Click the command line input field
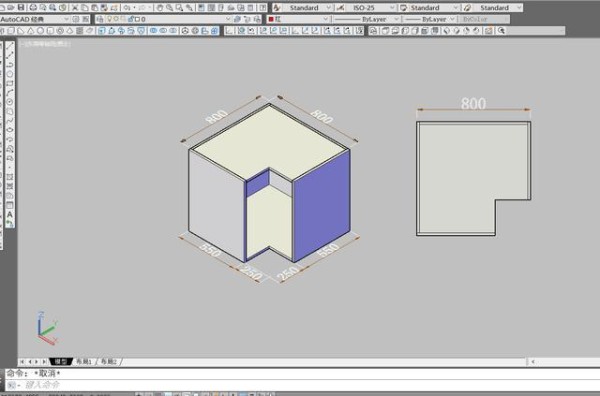 tap(302, 385)
